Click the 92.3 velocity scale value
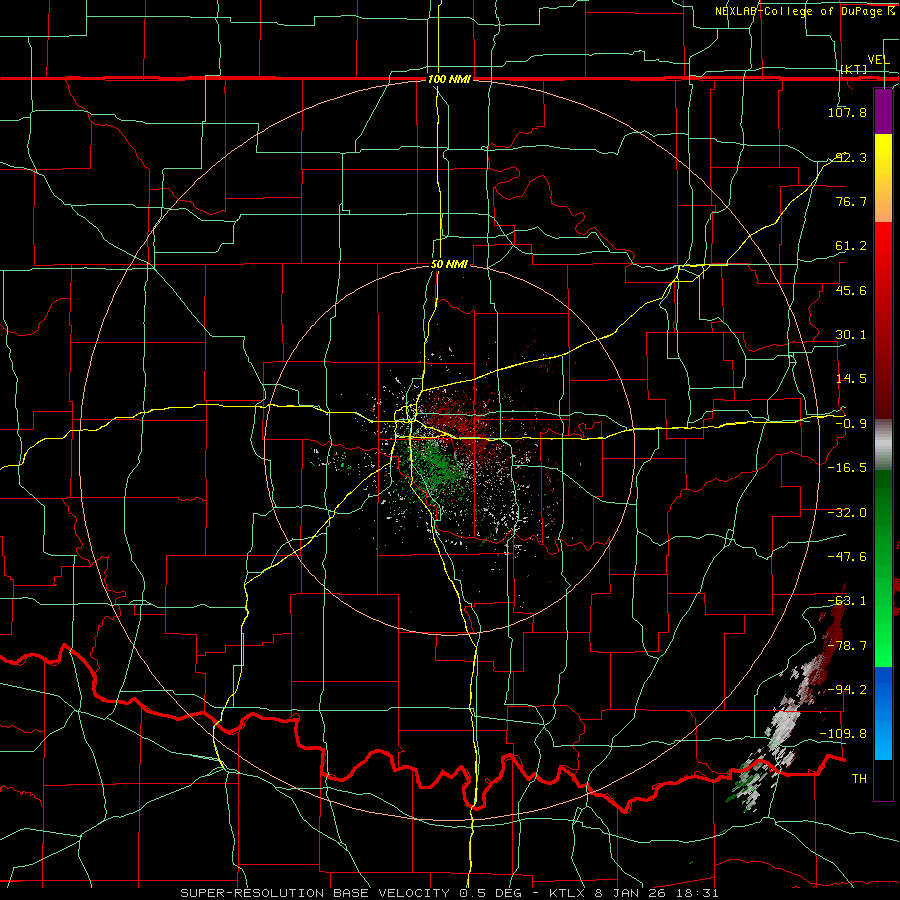 (850, 157)
